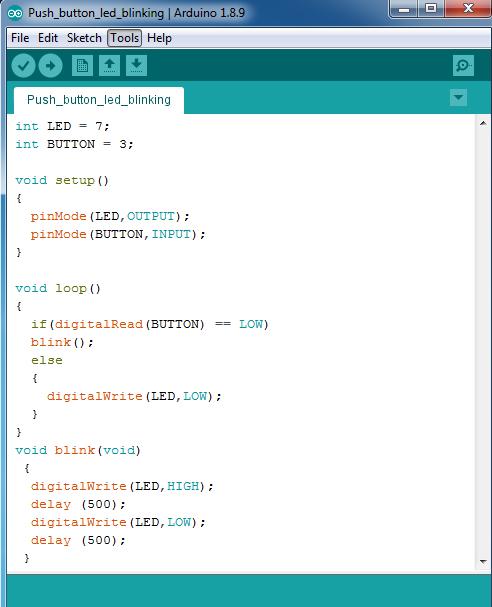The height and width of the screenshot is (607, 492).
Task: Open the Serial Monitor magnifier icon
Action: (463, 65)
